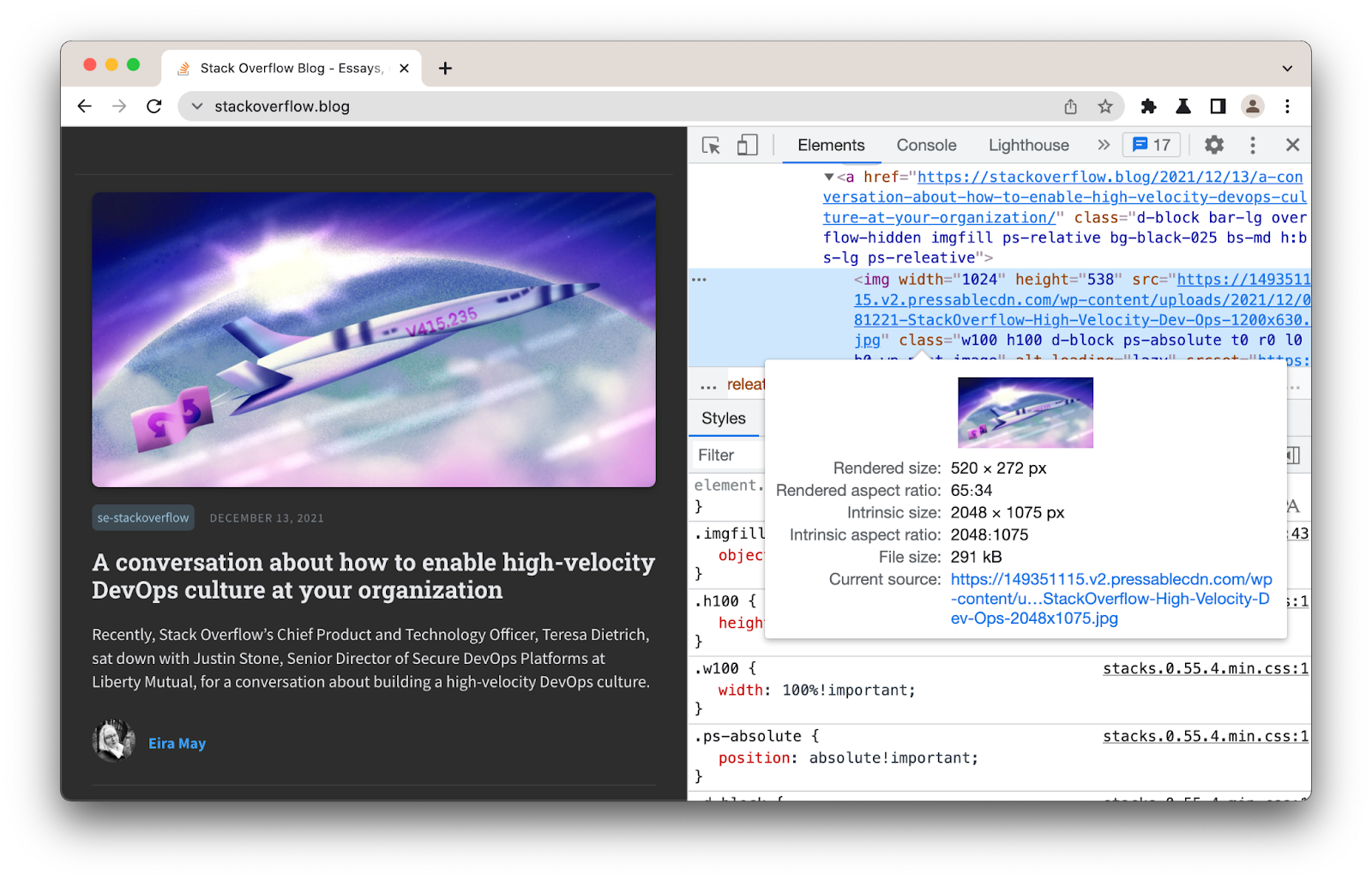The width and height of the screenshot is (1372, 881).
Task: Open DevTools settings gear
Action: coord(1214,145)
